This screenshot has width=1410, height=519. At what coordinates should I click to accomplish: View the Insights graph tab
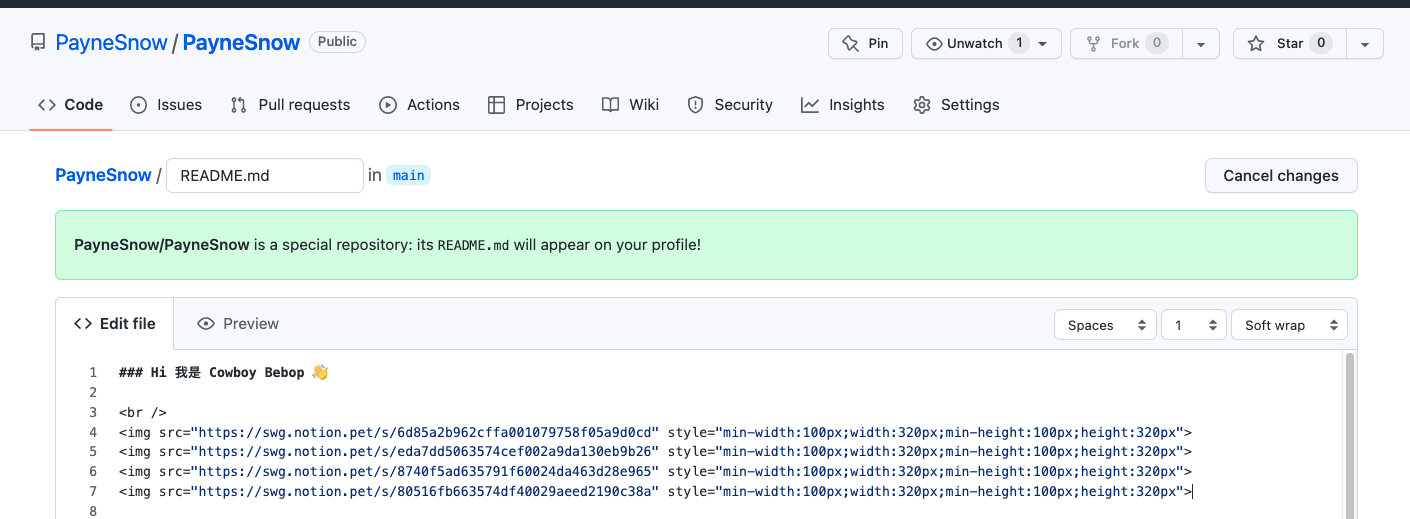click(x=843, y=105)
